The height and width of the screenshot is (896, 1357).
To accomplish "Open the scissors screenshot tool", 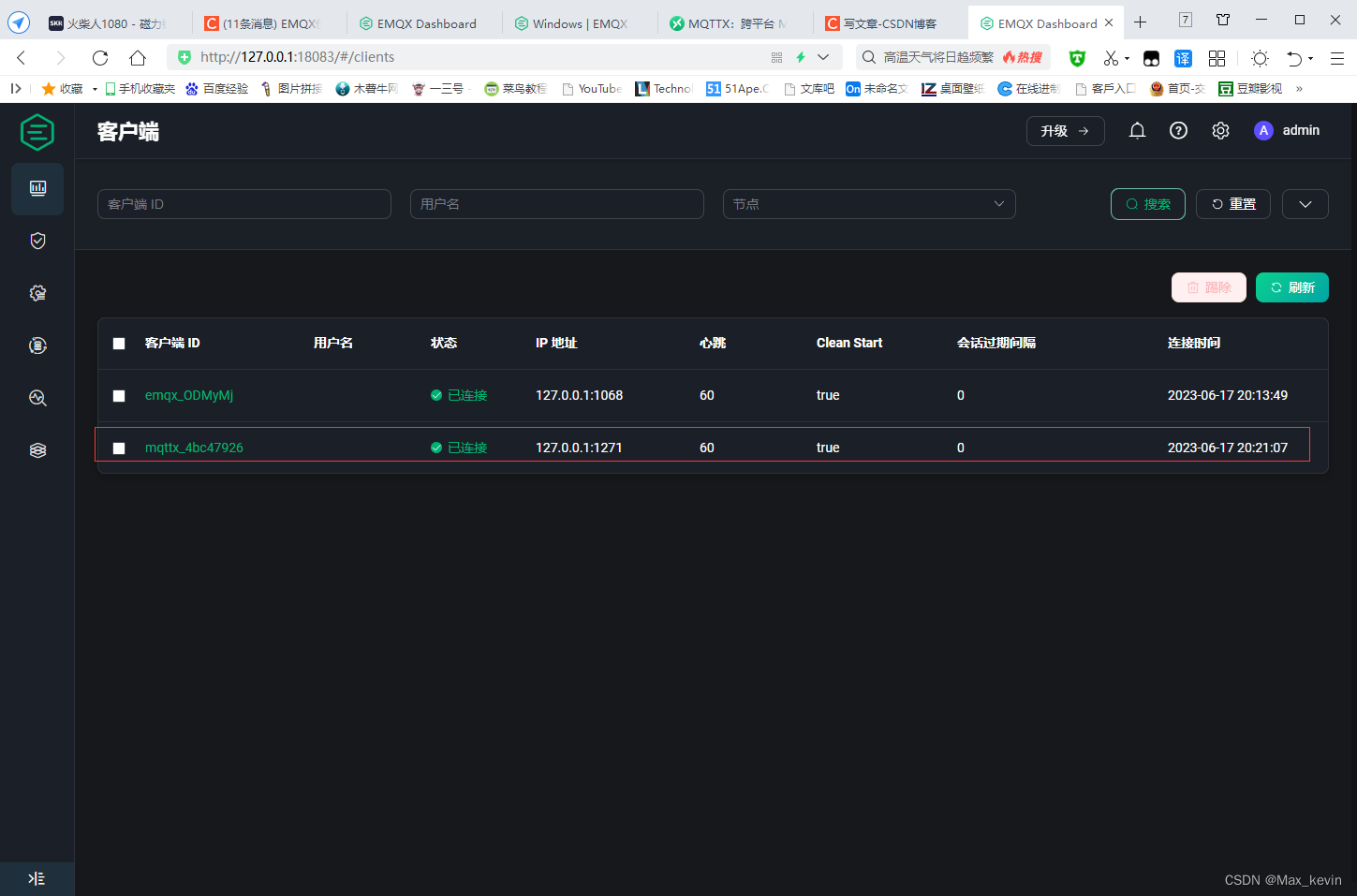I will click(x=1111, y=58).
